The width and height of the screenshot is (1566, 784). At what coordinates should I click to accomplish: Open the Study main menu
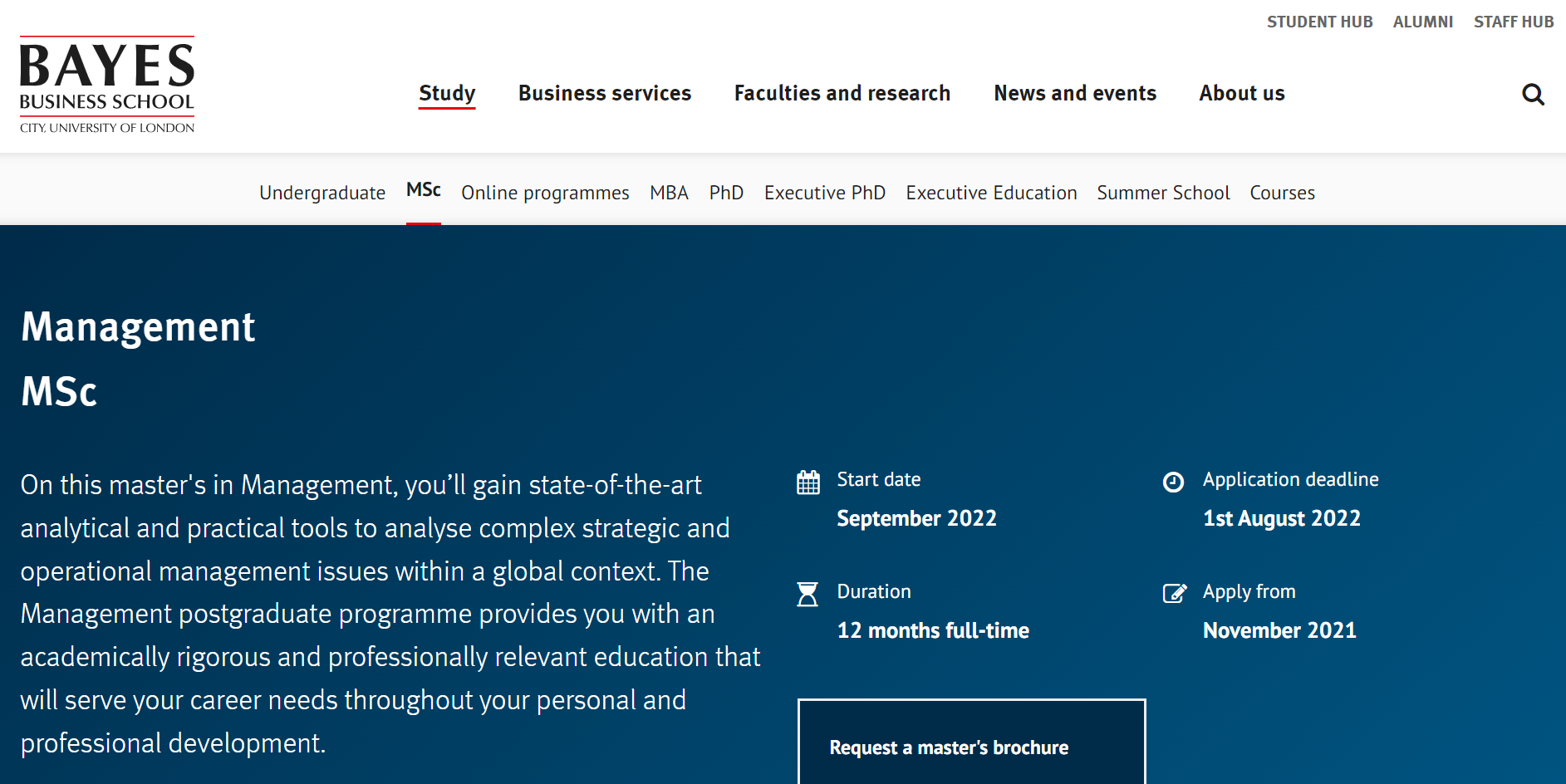[x=447, y=93]
